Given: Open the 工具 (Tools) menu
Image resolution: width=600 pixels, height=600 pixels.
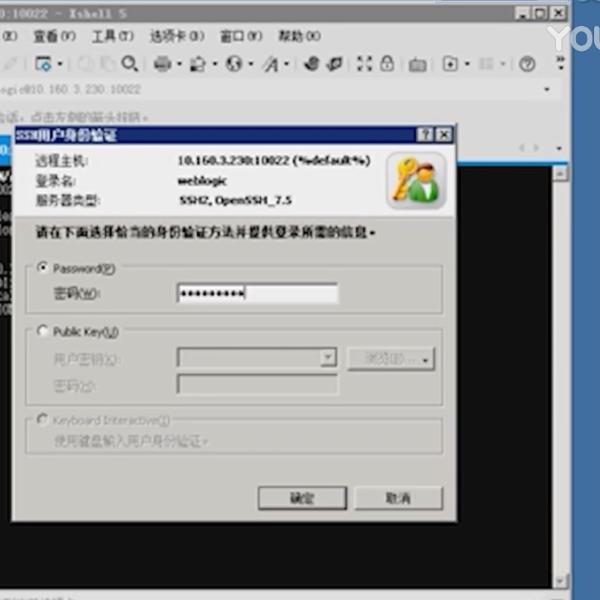Looking at the screenshot, I should pyautogui.click(x=111, y=36).
